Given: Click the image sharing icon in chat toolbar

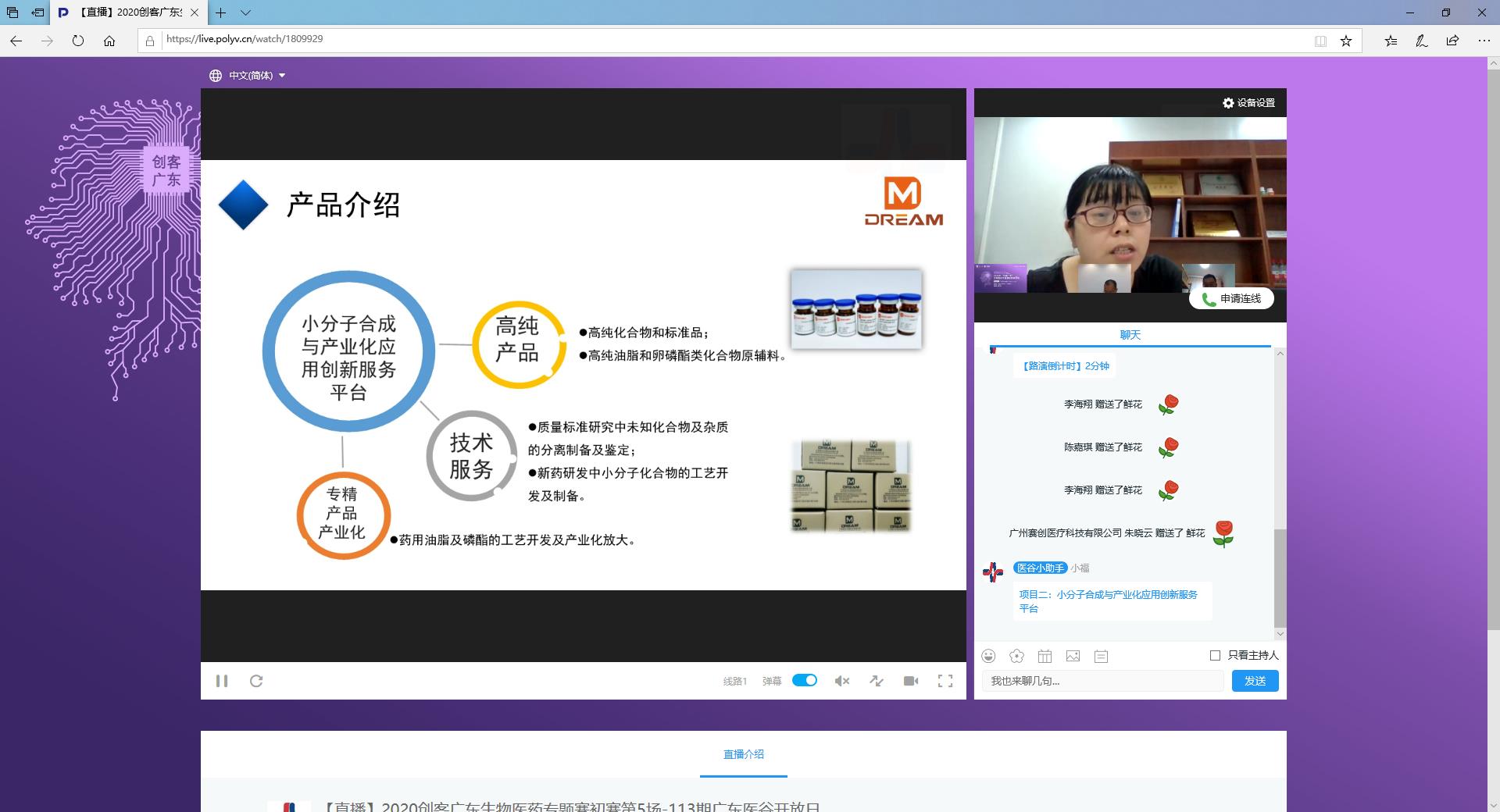Looking at the screenshot, I should point(1073,657).
